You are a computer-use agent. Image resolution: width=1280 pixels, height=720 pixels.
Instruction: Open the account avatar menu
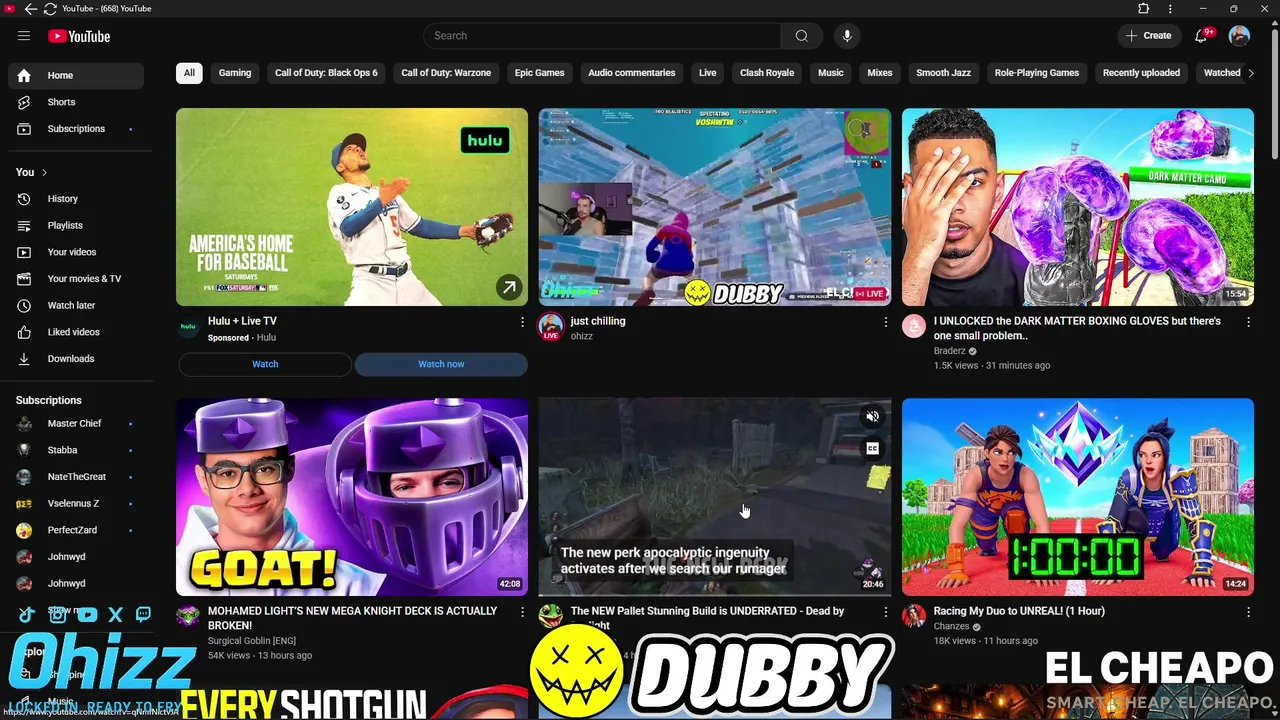point(1239,36)
